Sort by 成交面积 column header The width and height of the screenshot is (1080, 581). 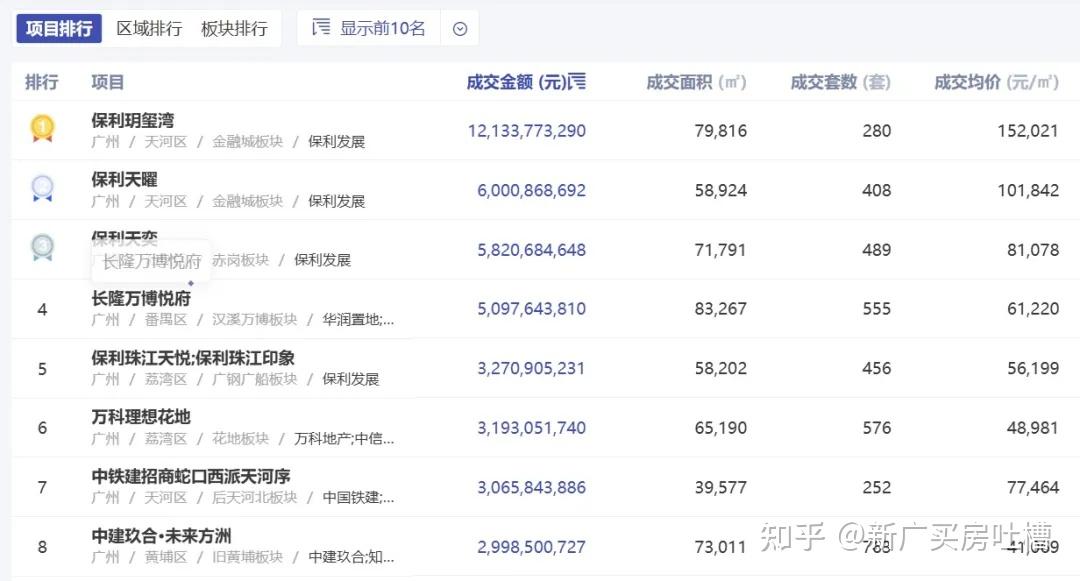pyautogui.click(x=696, y=83)
